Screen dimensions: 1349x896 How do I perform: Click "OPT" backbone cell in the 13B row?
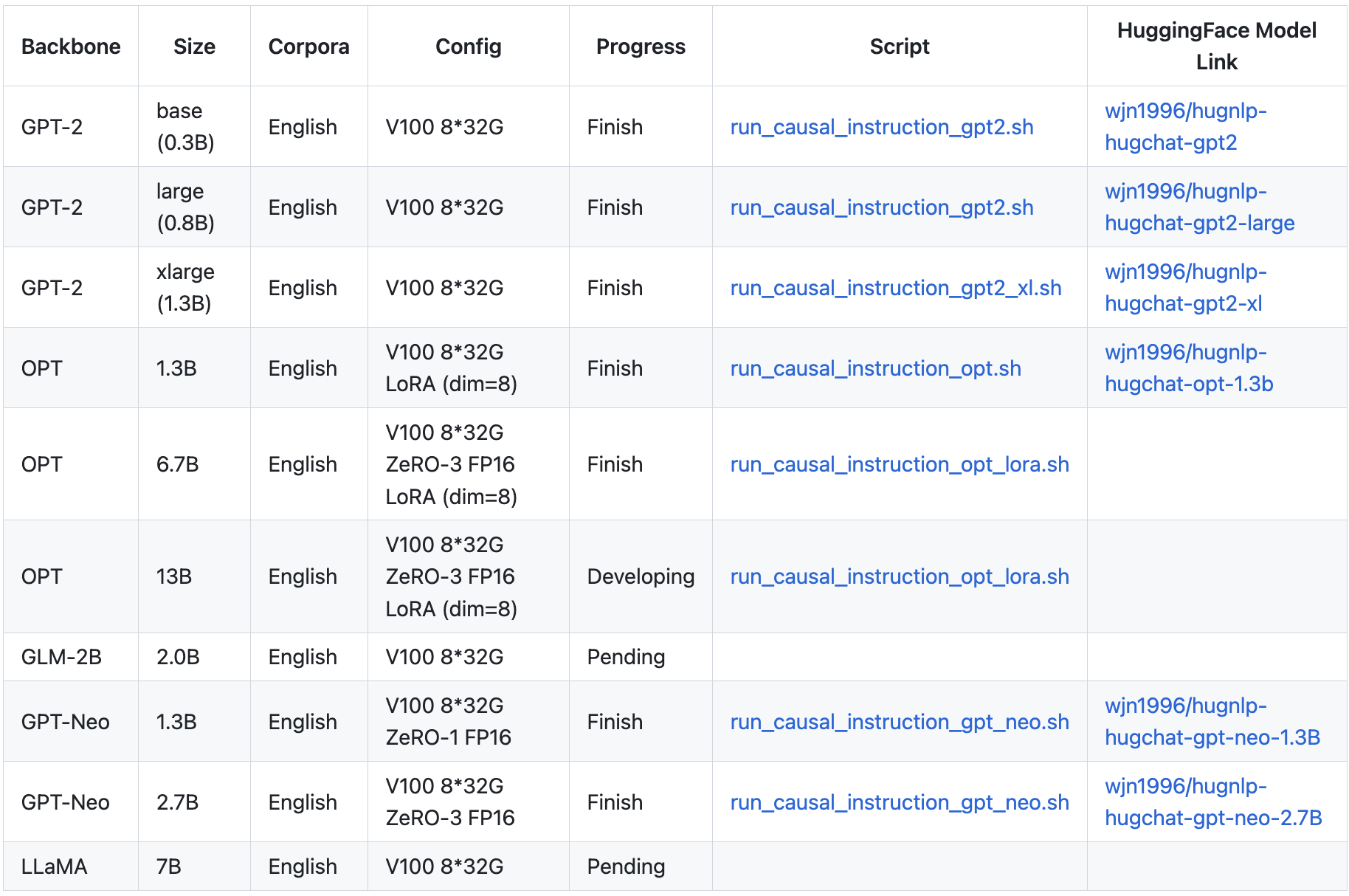(71, 576)
